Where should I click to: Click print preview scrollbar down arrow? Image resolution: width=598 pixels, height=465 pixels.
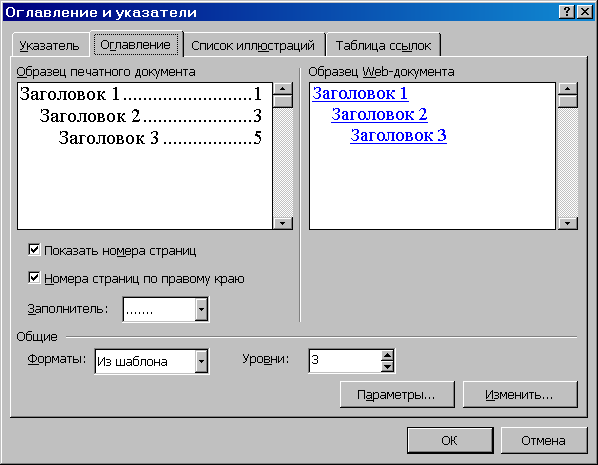click(x=283, y=223)
